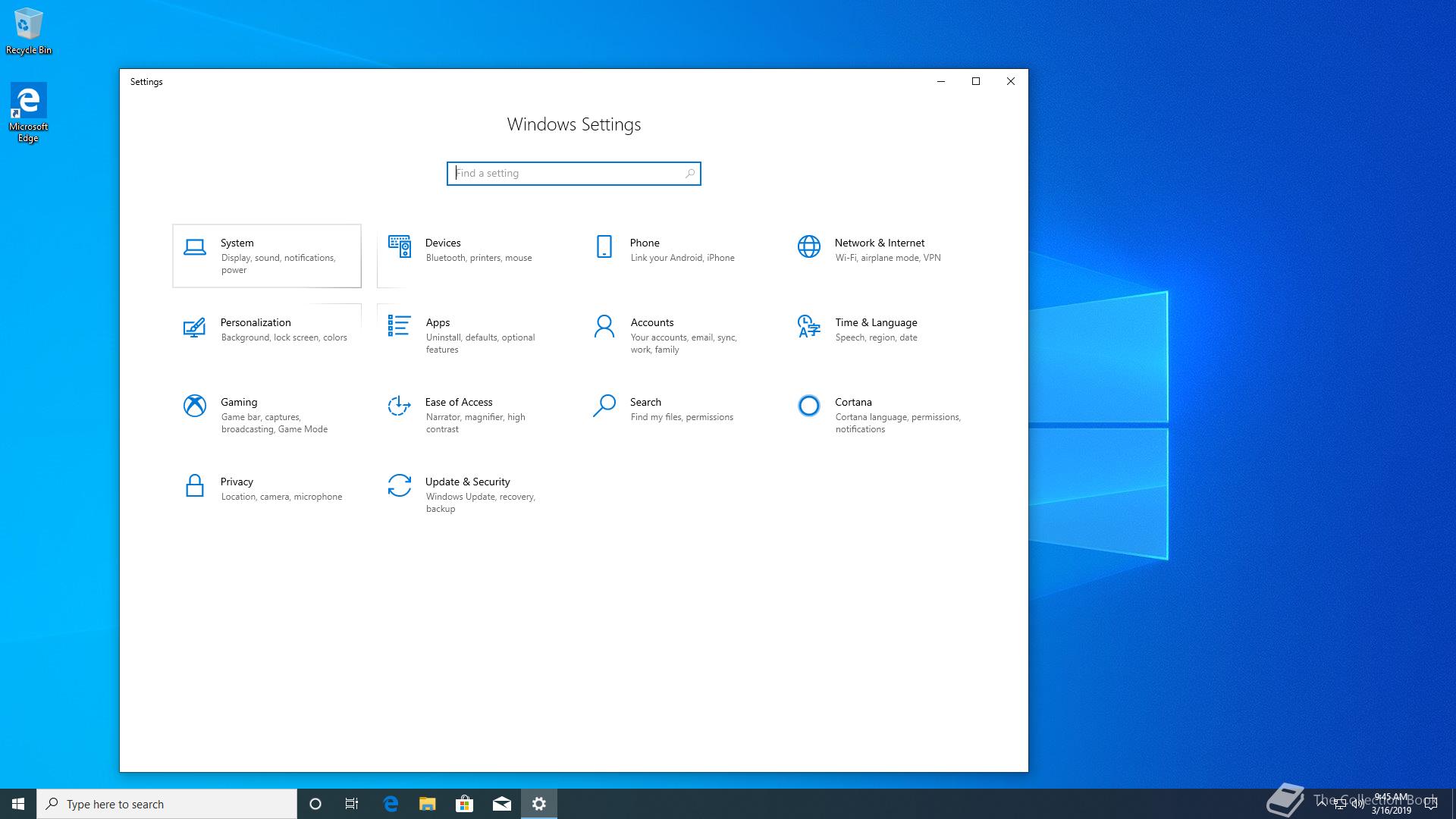Screen dimensions: 1456x819
Task: Click the Gaming Xbox icon
Action: coord(195,406)
